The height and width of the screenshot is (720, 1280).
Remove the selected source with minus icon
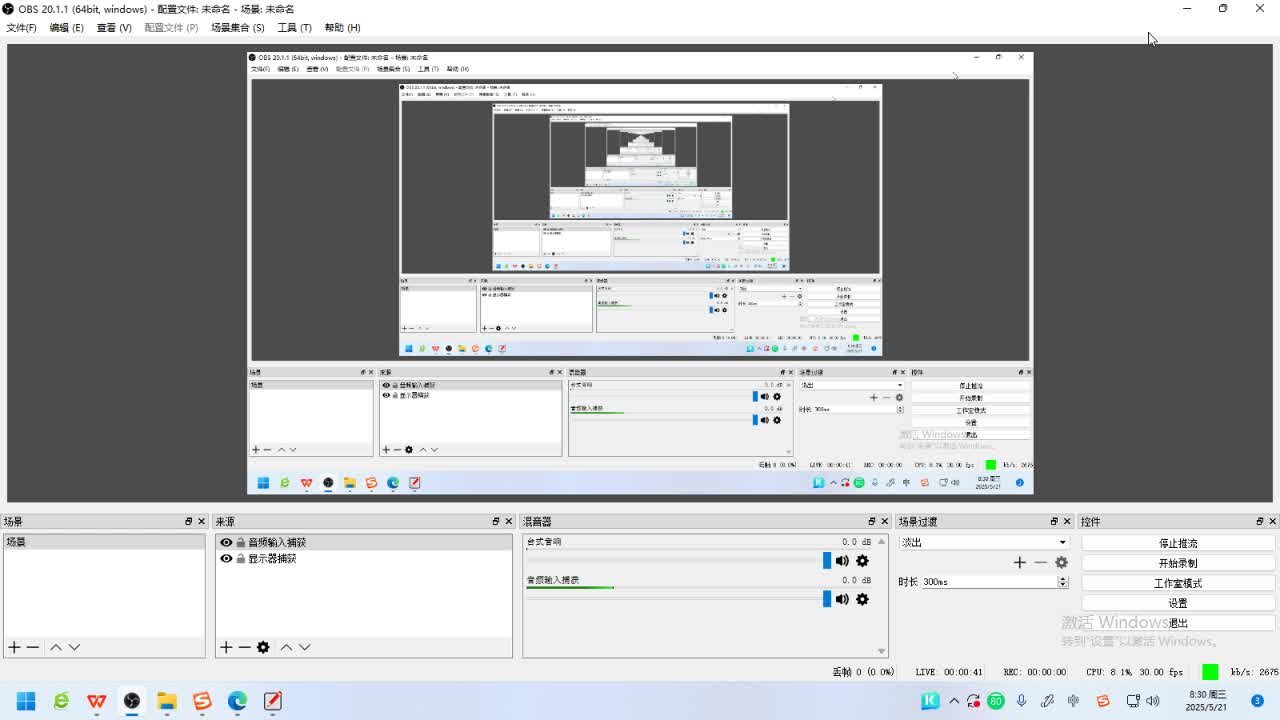[244, 647]
